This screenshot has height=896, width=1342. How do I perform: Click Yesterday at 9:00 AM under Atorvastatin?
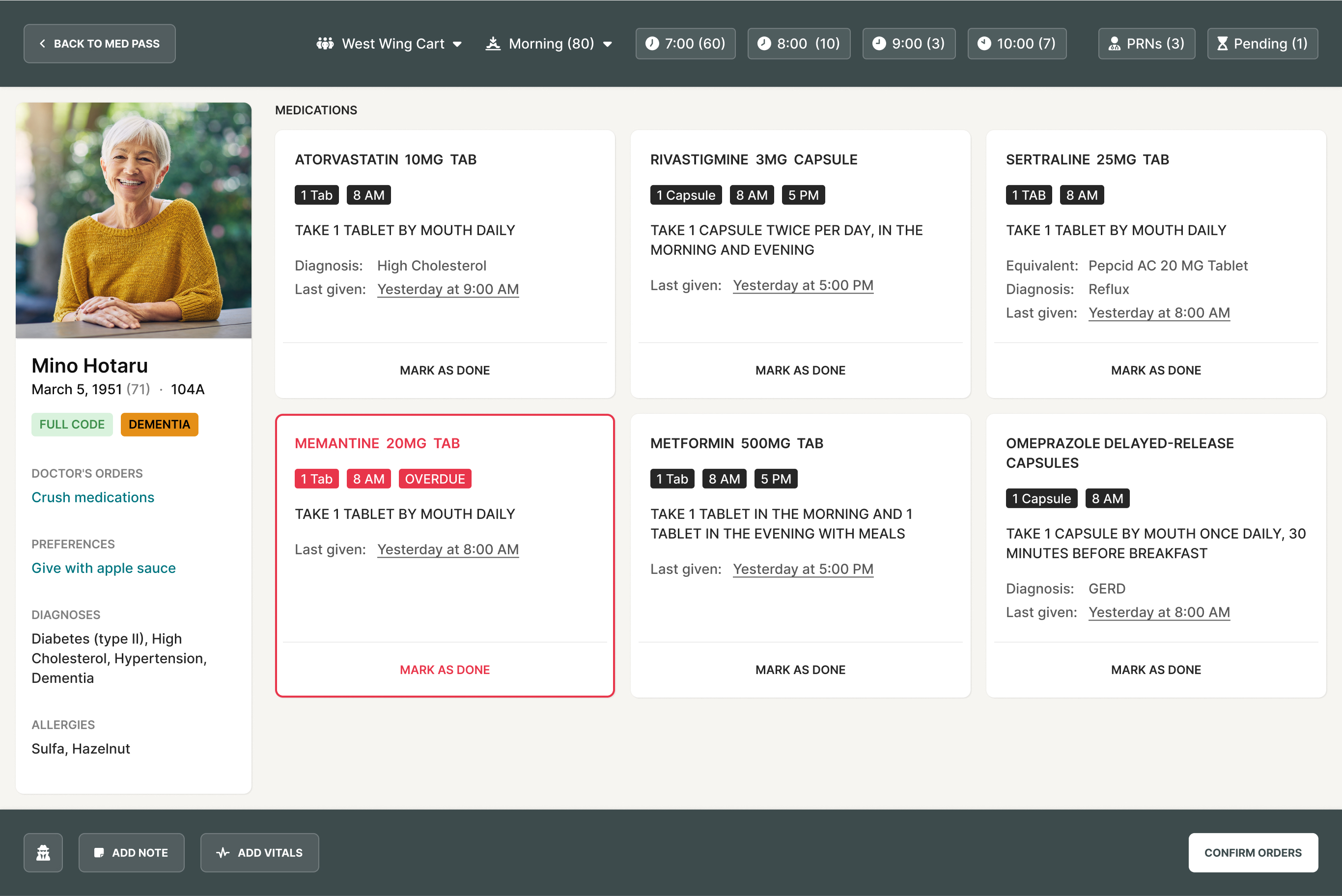coord(448,289)
